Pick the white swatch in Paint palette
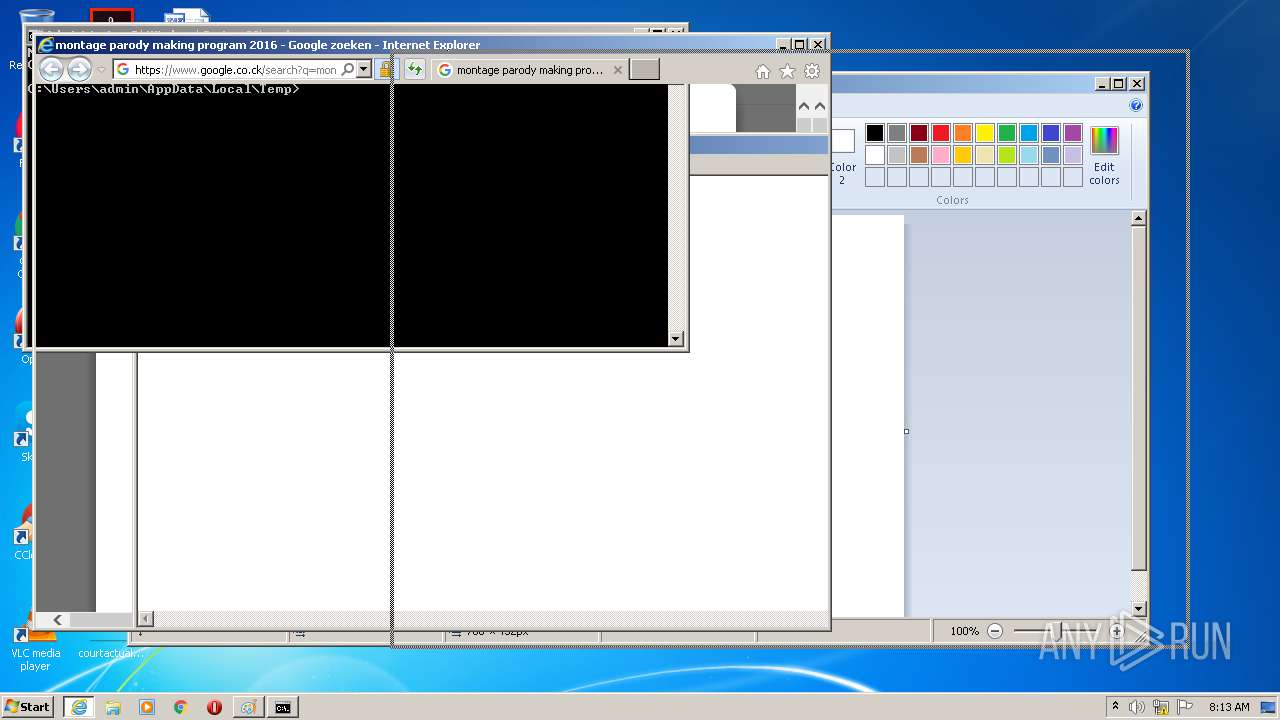The height and width of the screenshot is (720, 1280). 875,155
